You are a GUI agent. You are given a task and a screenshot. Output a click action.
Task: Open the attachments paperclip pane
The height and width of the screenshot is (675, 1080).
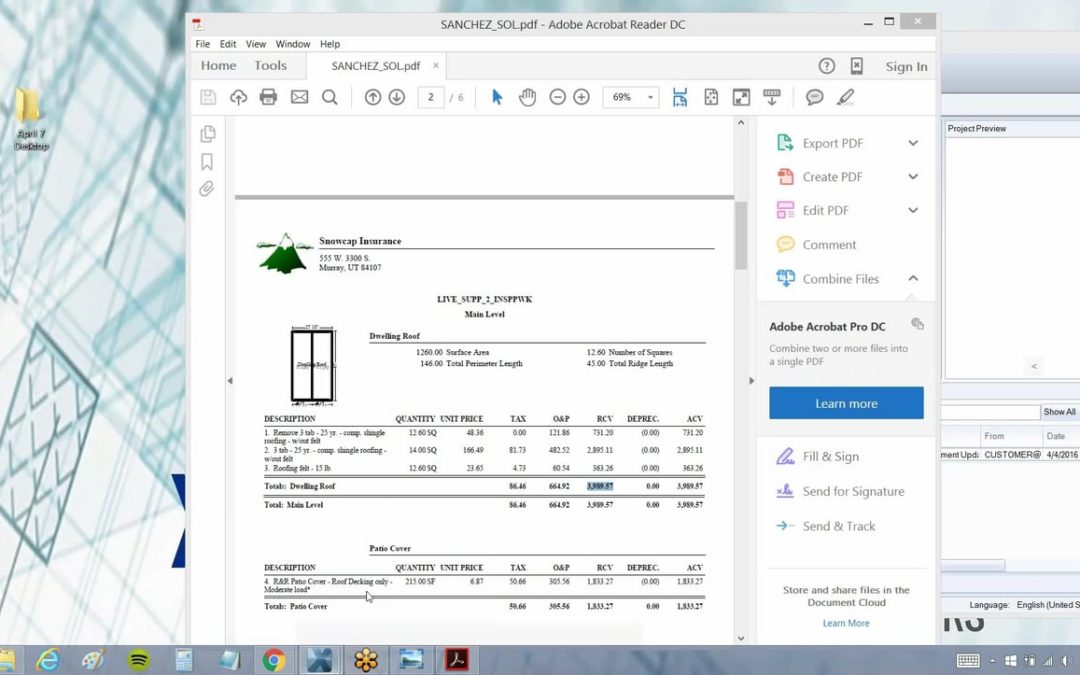point(207,189)
